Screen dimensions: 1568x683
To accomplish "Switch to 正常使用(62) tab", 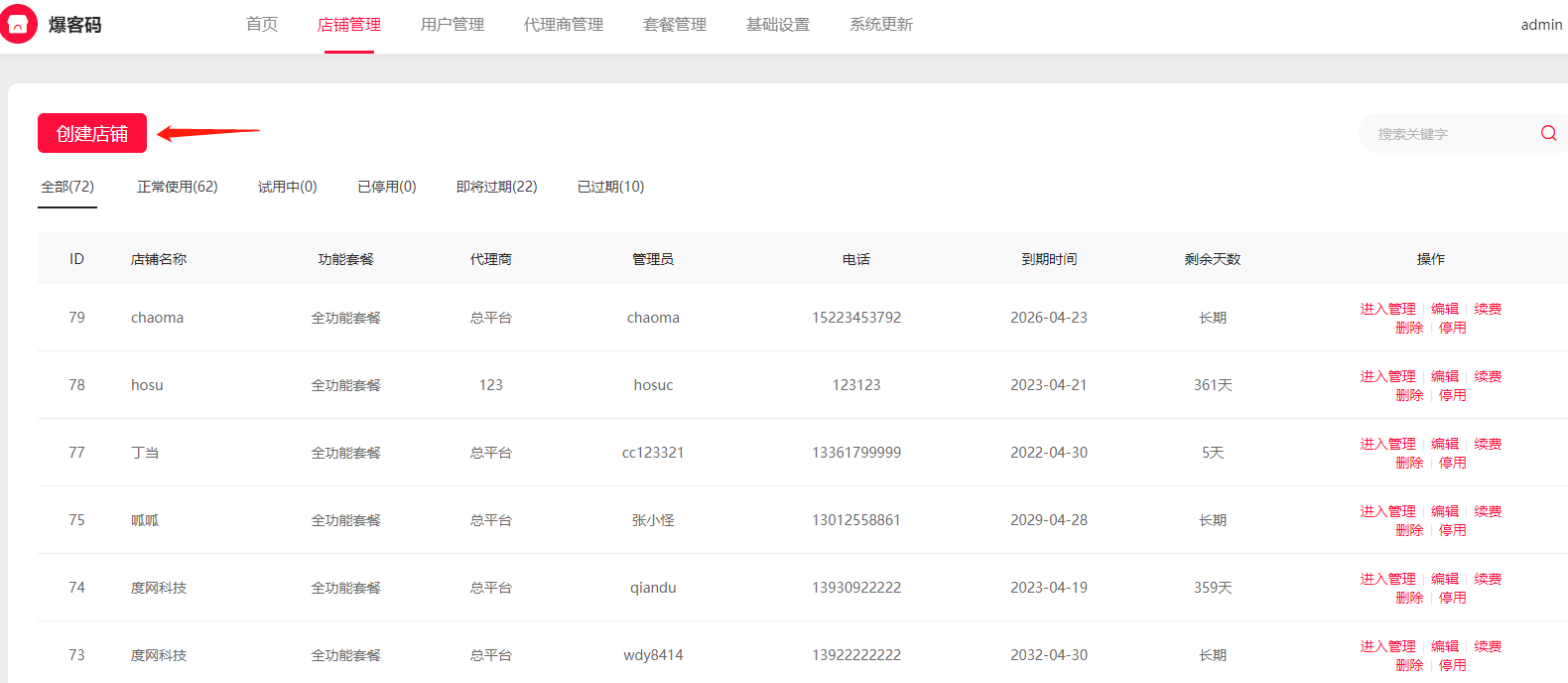I will [177, 187].
